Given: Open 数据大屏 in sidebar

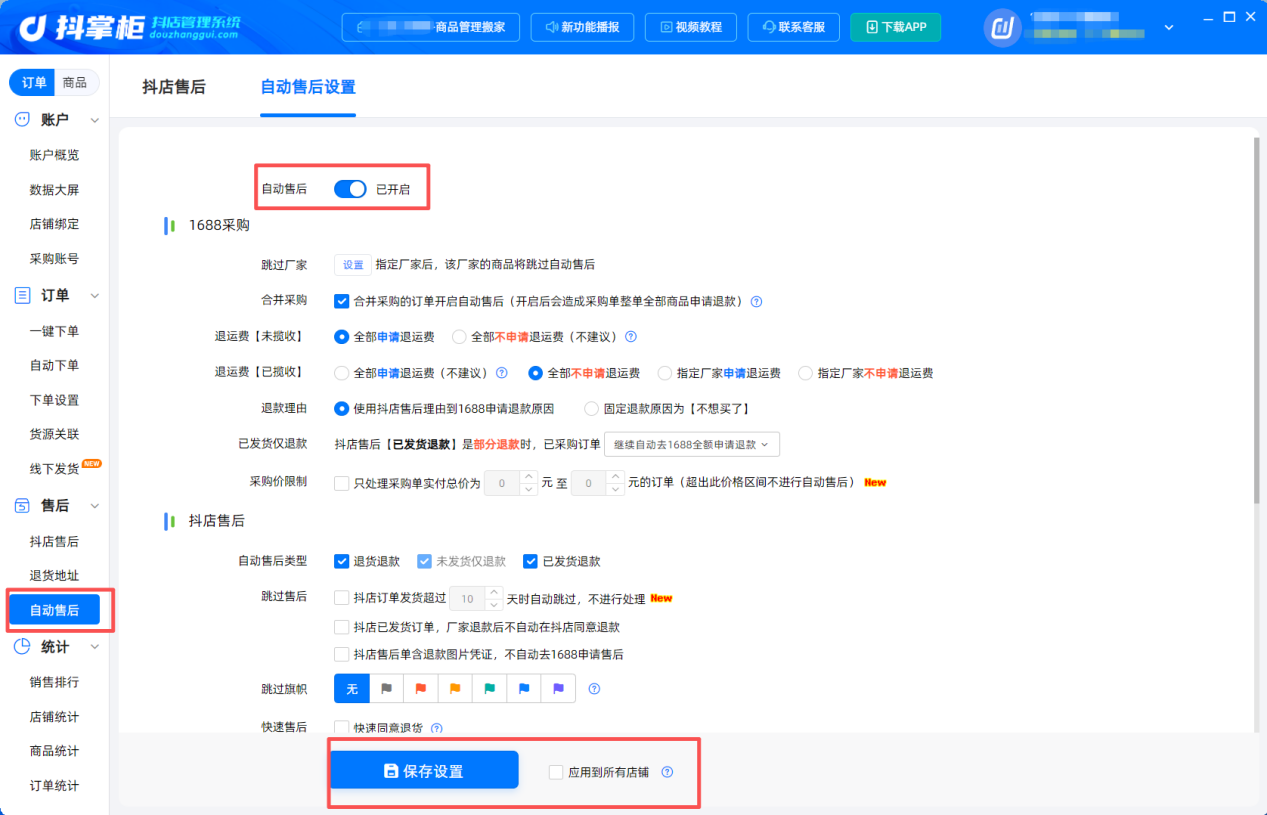Looking at the screenshot, I should click(x=54, y=190).
